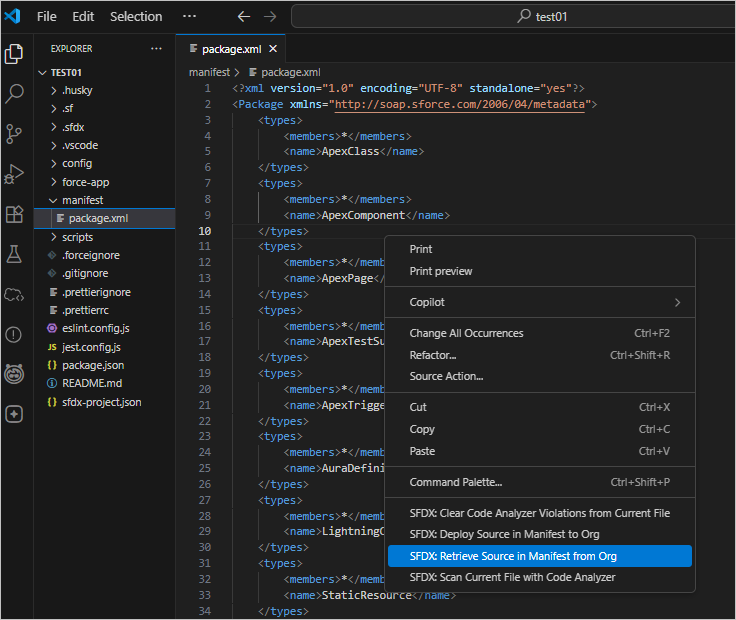Select the package.xml editor tab
The width and height of the screenshot is (736, 620).
tap(230, 49)
